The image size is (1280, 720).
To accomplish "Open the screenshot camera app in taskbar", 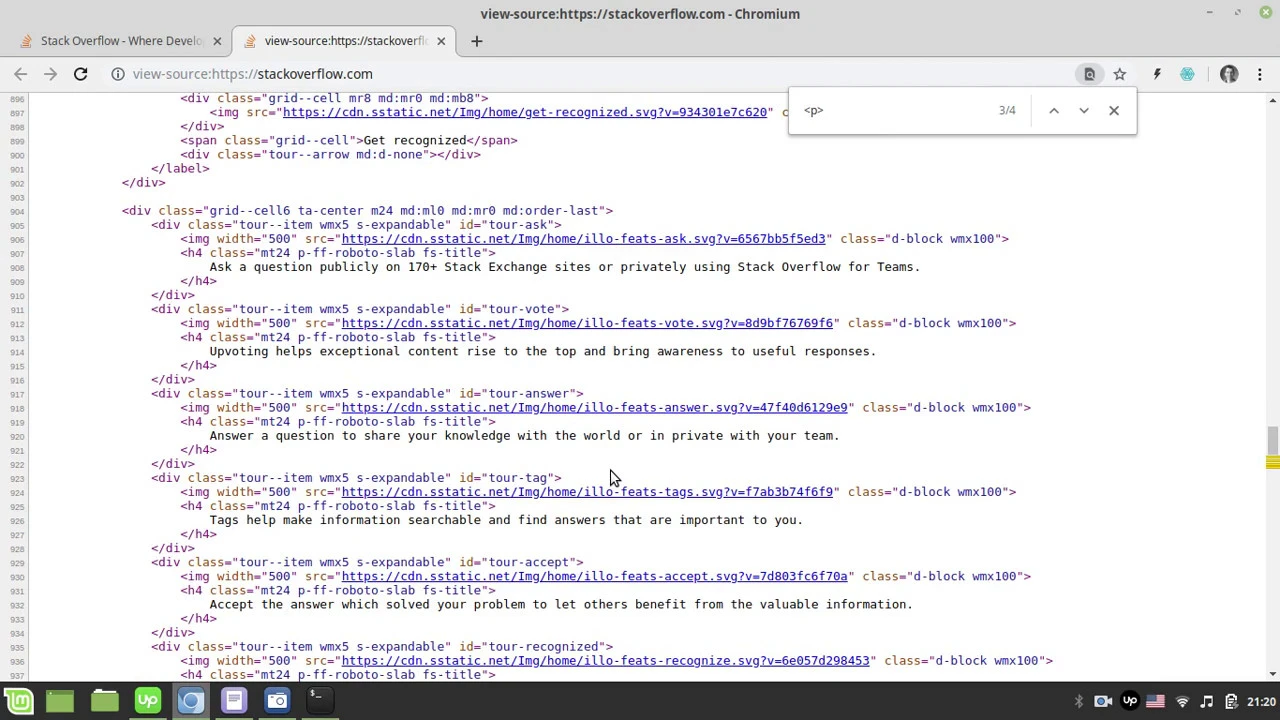I will (277, 701).
